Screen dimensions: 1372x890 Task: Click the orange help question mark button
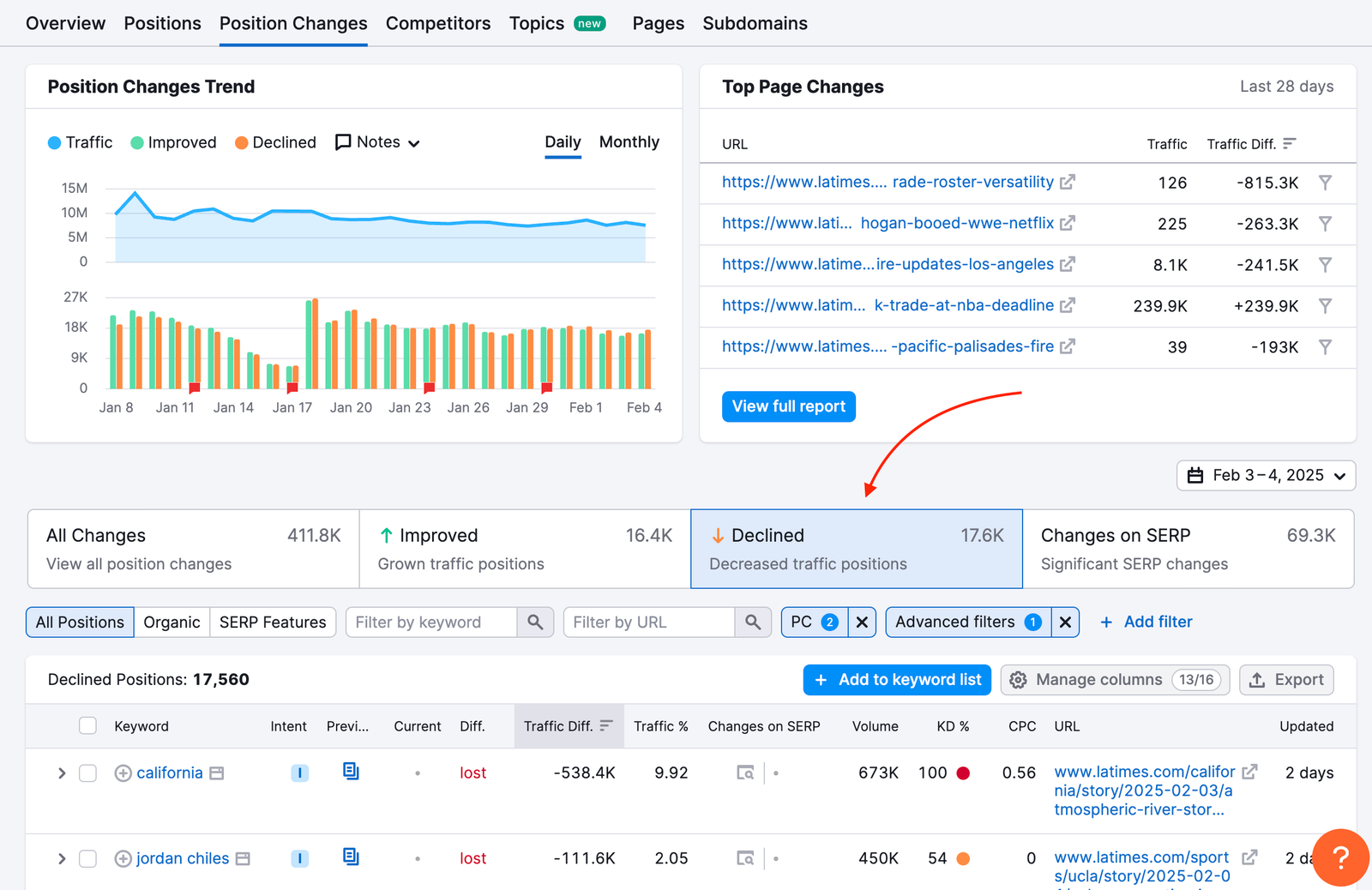tap(1341, 857)
